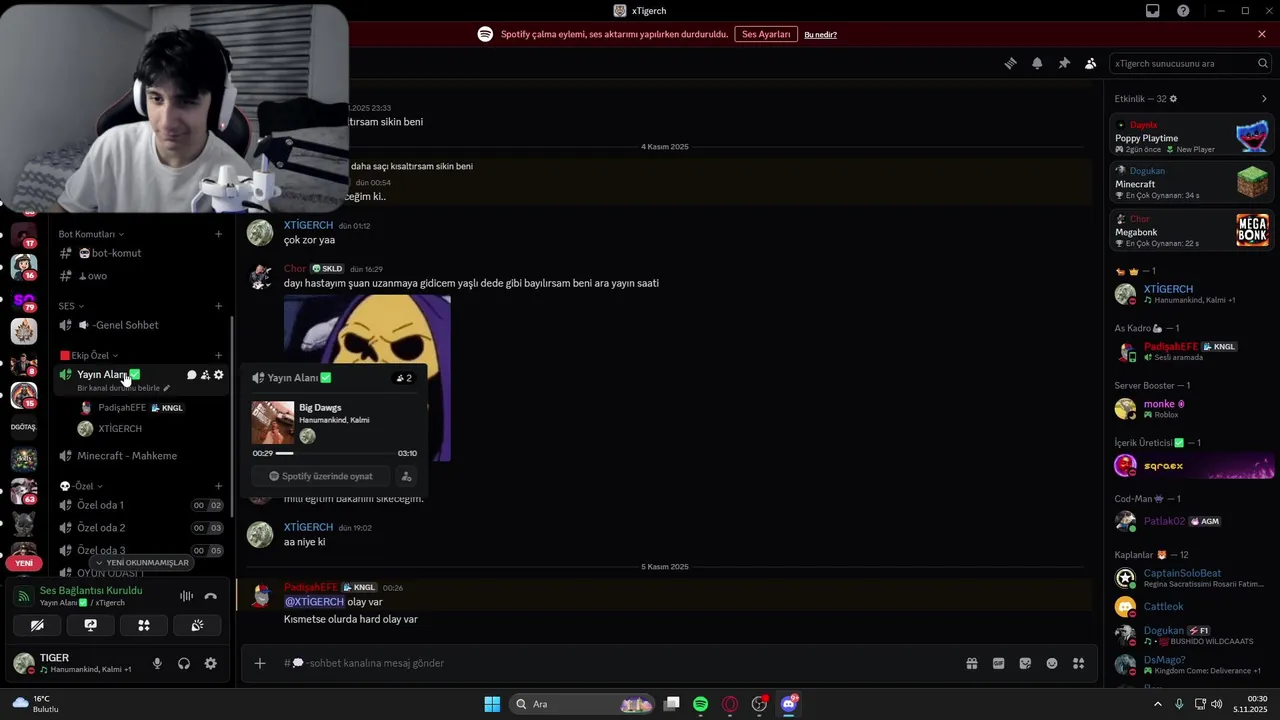1280x720 pixels.
Task: Open the Megabonk activity card
Action: click(1192, 230)
